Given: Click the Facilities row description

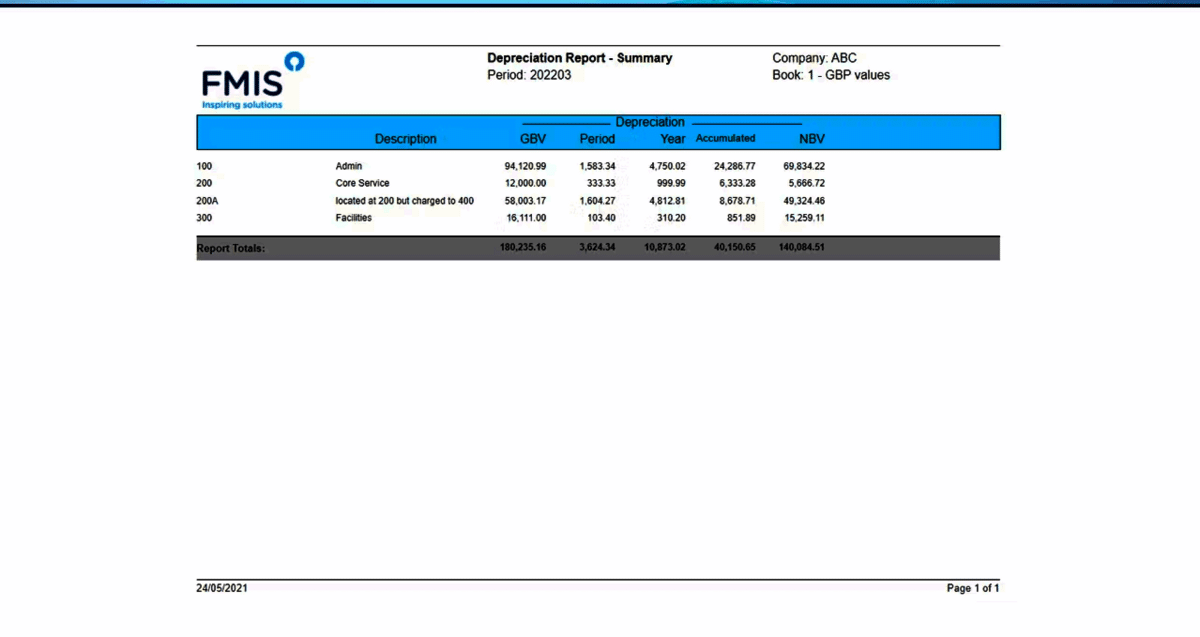Looking at the screenshot, I should [353, 218].
